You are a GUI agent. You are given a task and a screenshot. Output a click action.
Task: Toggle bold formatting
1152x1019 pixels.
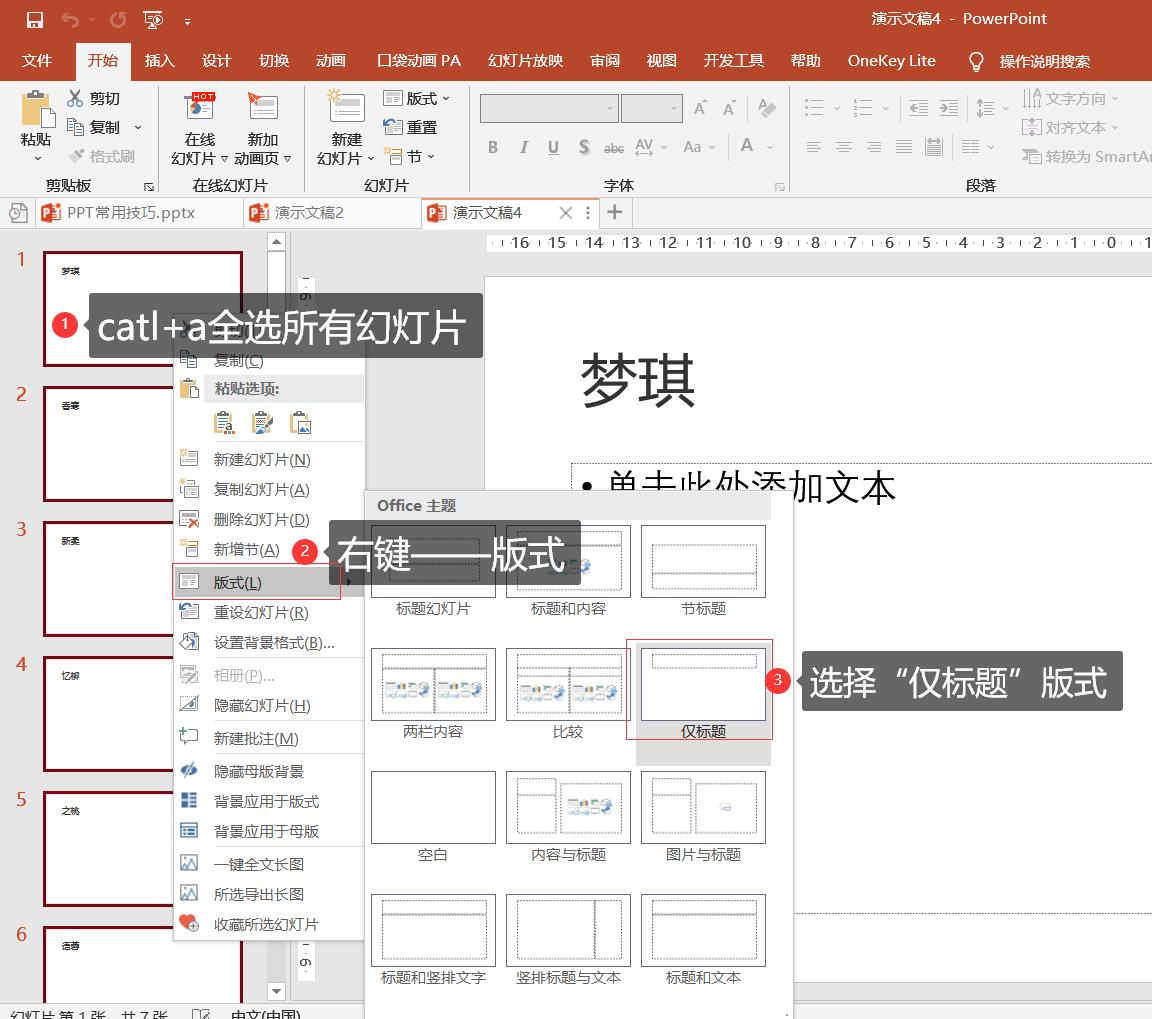pos(493,147)
